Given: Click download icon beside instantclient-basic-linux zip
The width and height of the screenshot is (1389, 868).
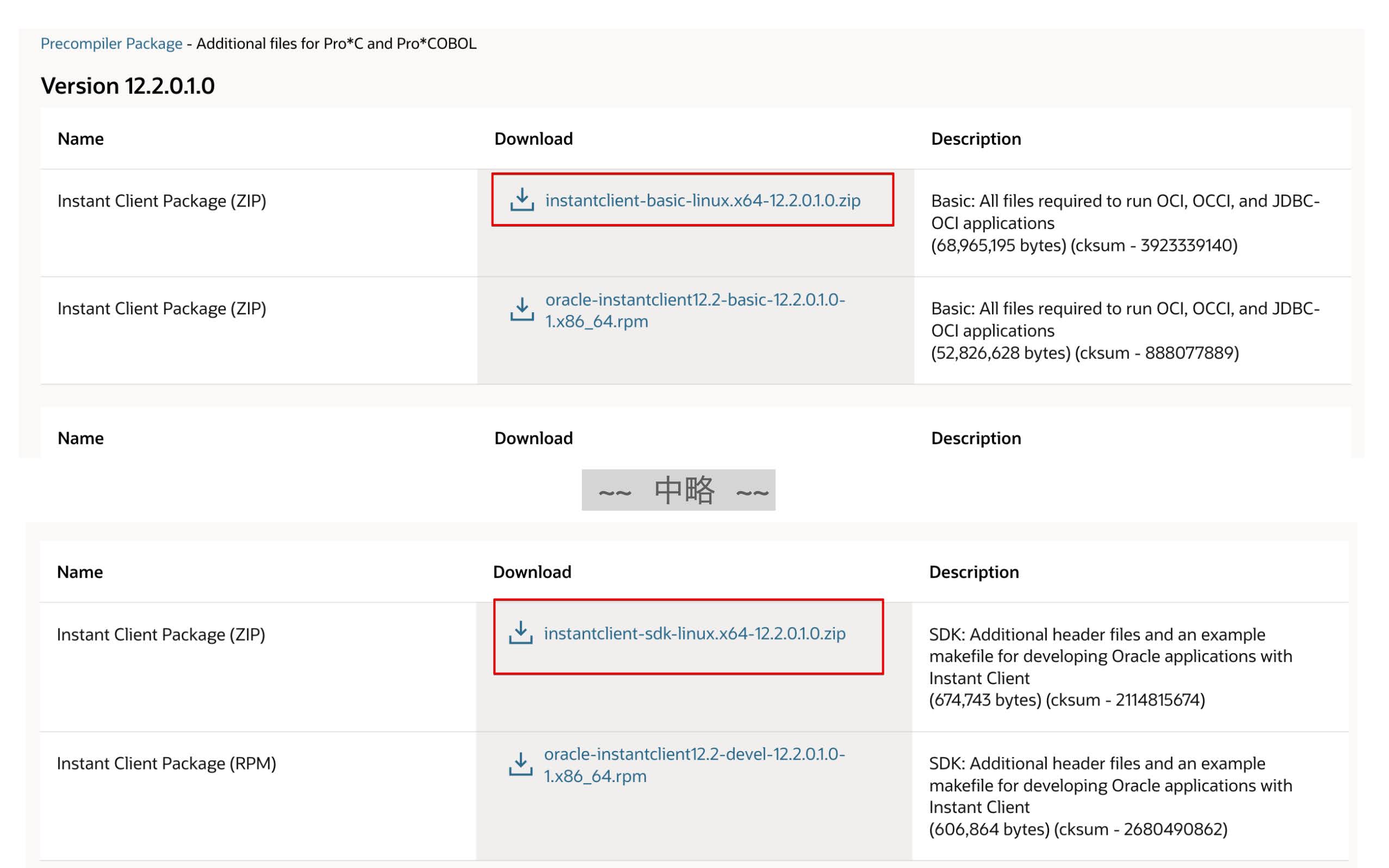Looking at the screenshot, I should [522, 200].
